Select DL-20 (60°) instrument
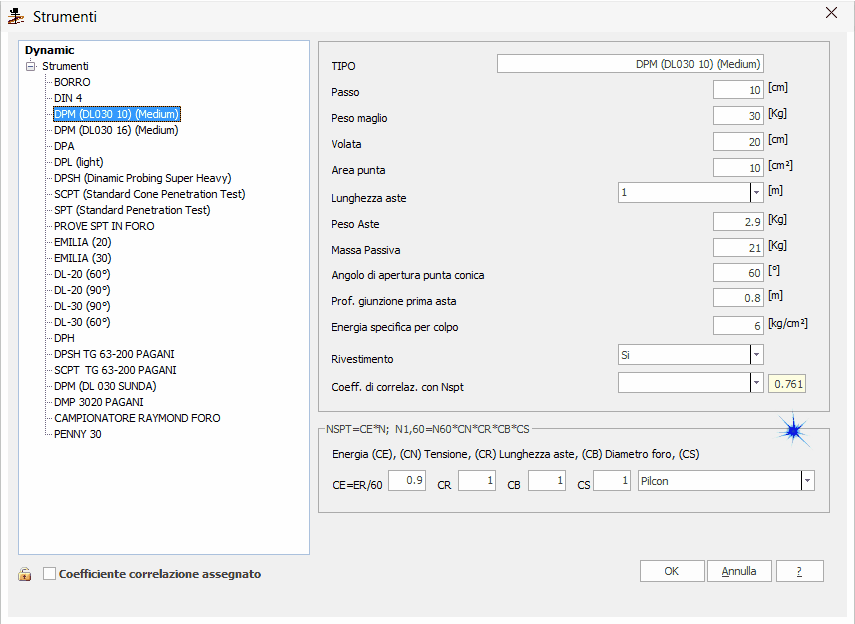This screenshot has width=855, height=624. coord(82,274)
